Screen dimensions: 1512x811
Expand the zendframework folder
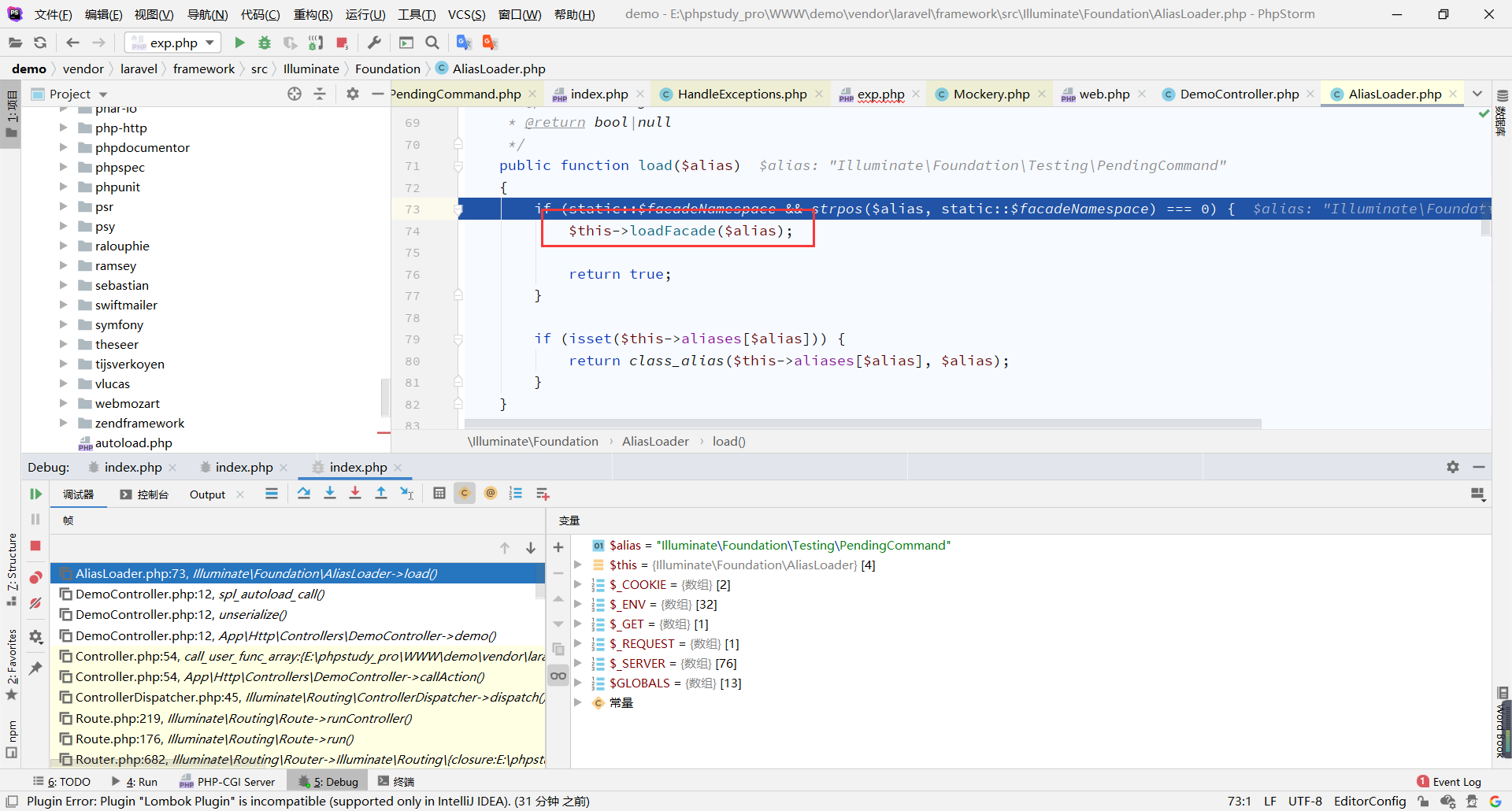63,423
